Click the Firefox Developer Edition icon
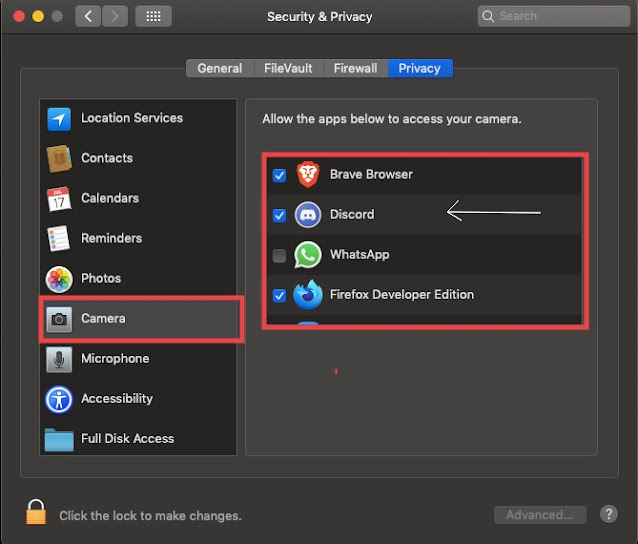The image size is (638, 544). pyautogui.click(x=308, y=295)
